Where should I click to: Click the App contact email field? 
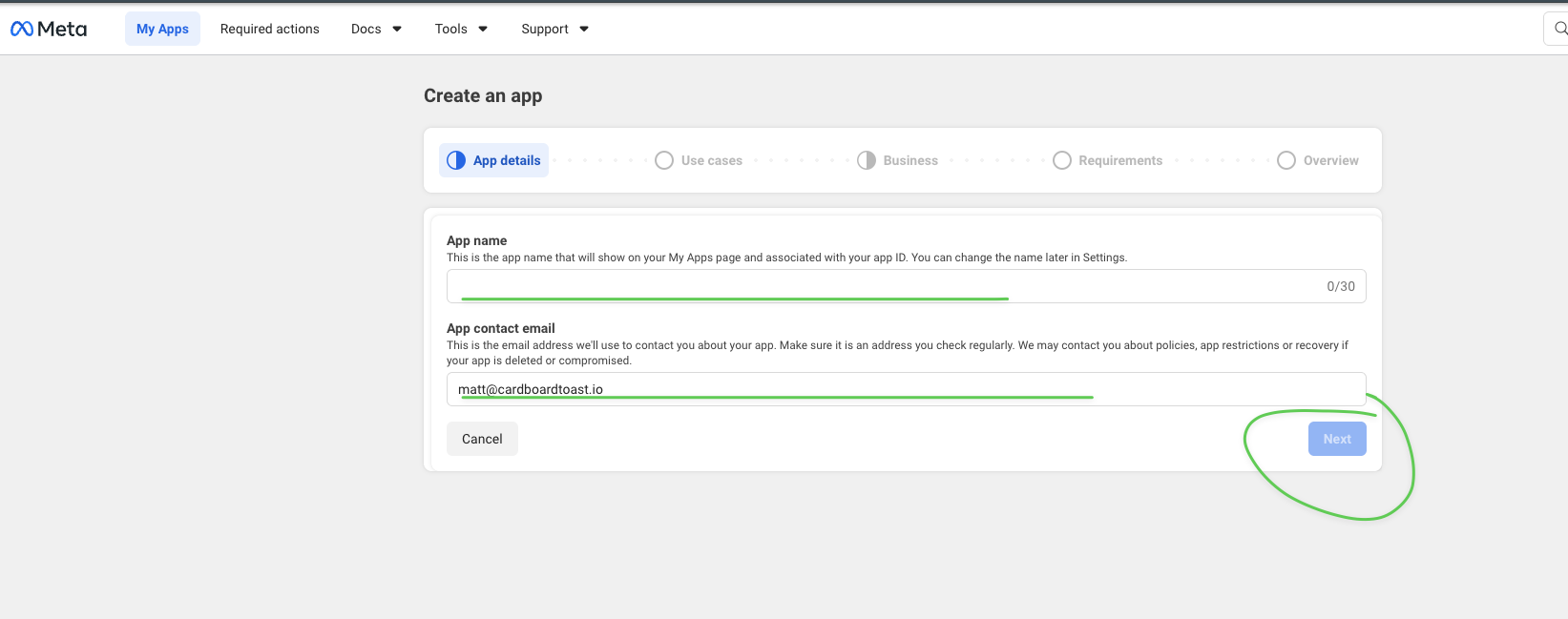[x=907, y=389]
